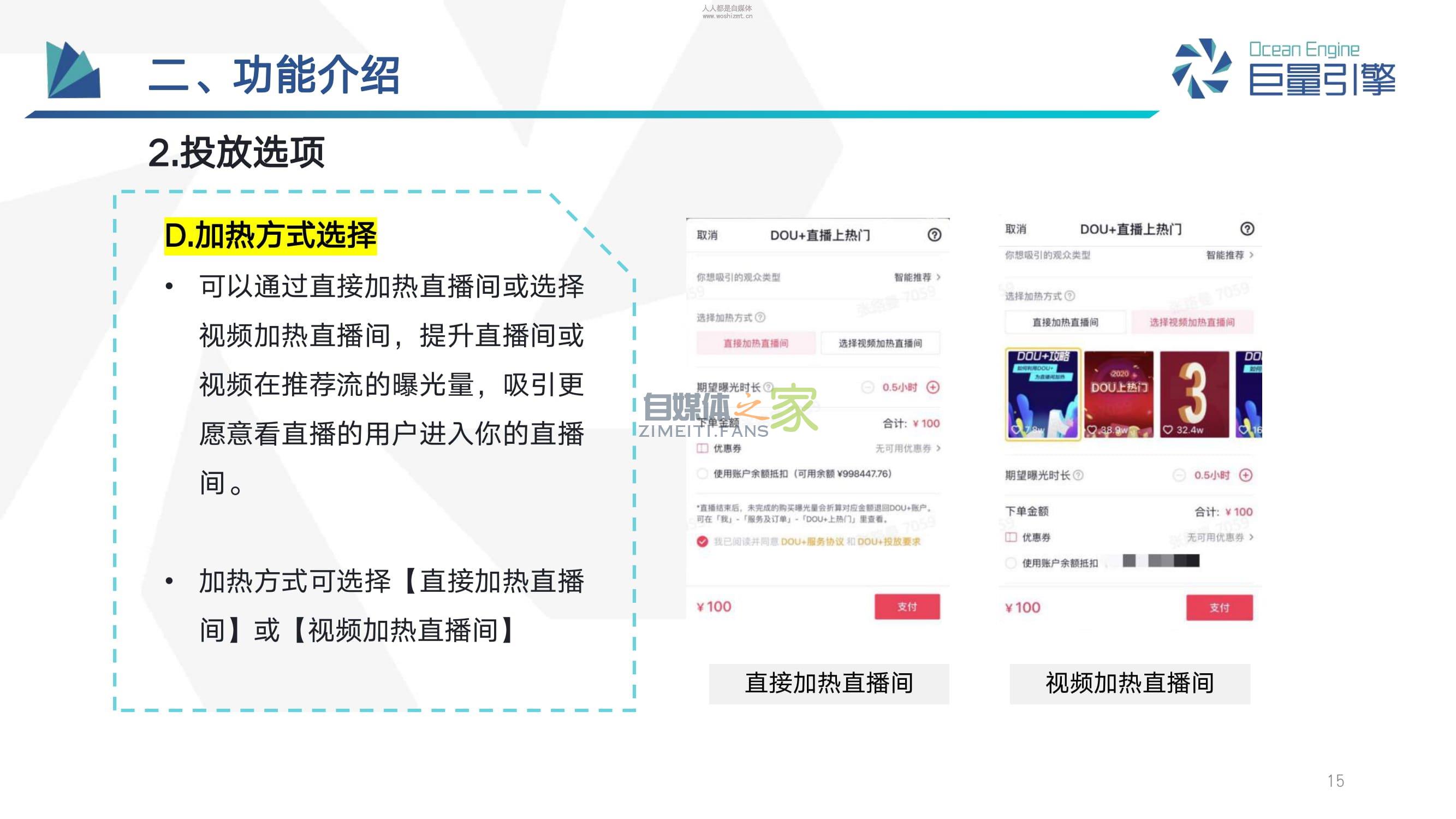This screenshot has width=1456, height=819.
Task: Expand 无可用优惠券 coupon row in left phone
Action: click(x=907, y=448)
